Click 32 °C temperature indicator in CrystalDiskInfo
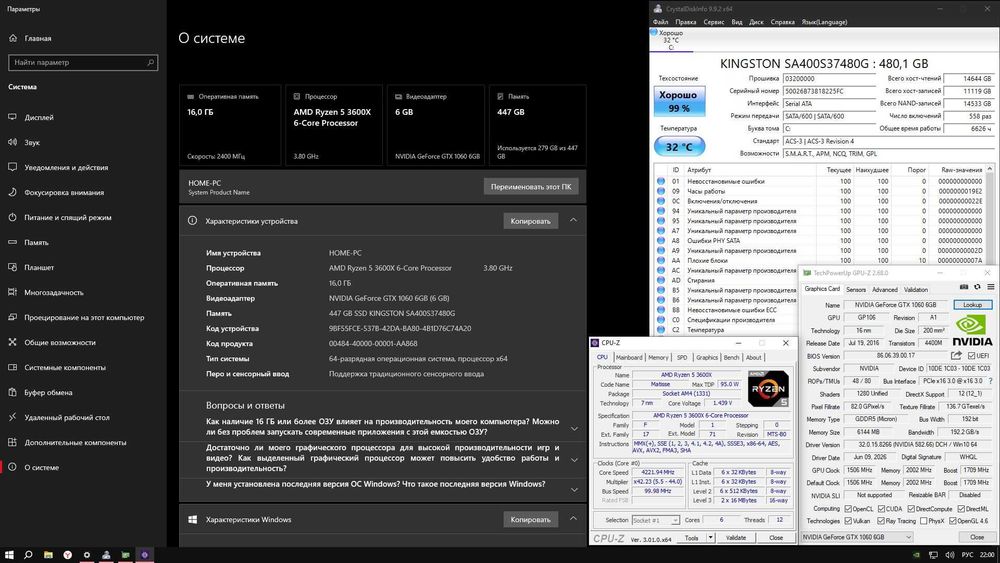1000x563 pixels. [679, 147]
